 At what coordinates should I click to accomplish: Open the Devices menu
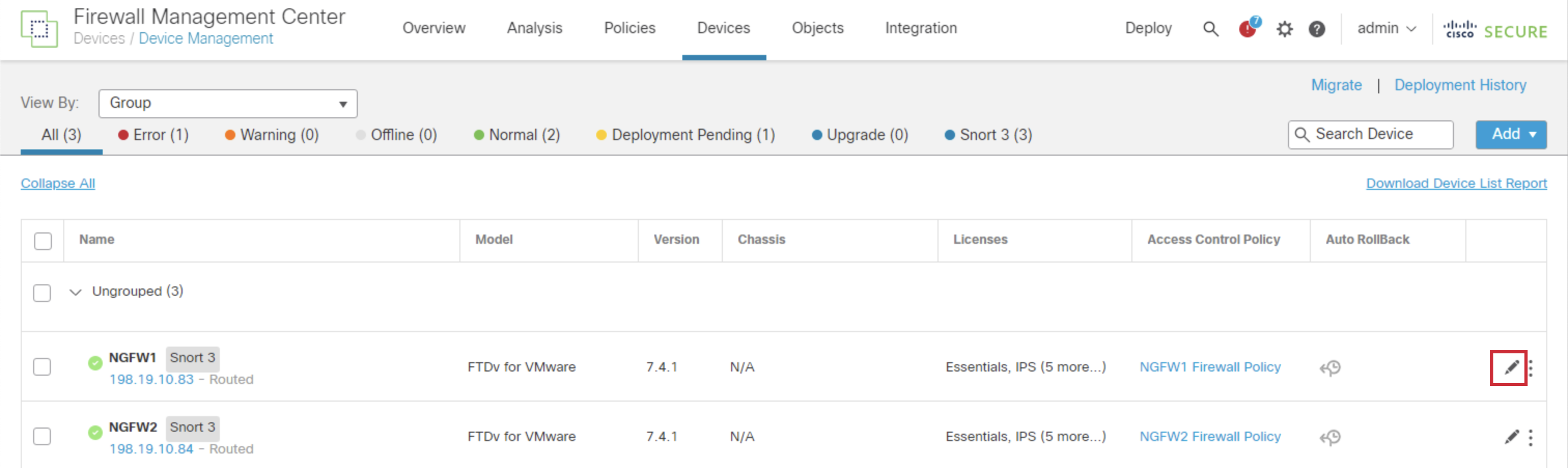[x=723, y=28]
